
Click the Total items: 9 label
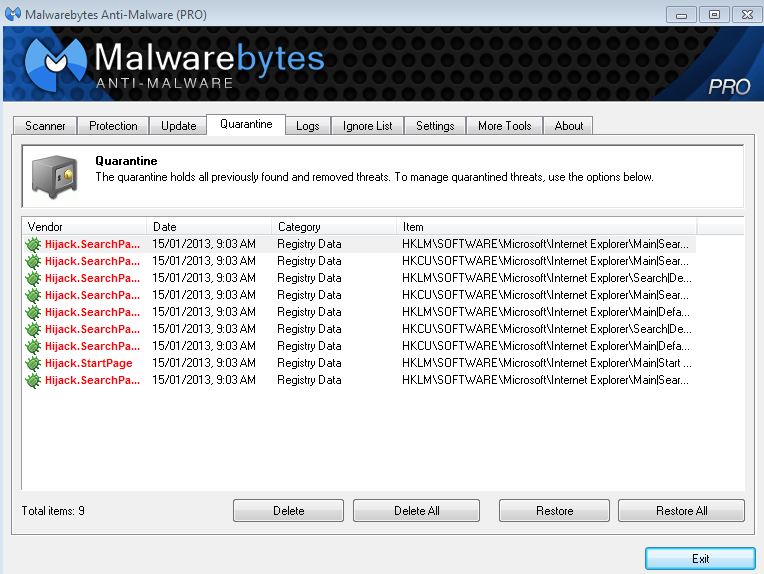pos(53,511)
